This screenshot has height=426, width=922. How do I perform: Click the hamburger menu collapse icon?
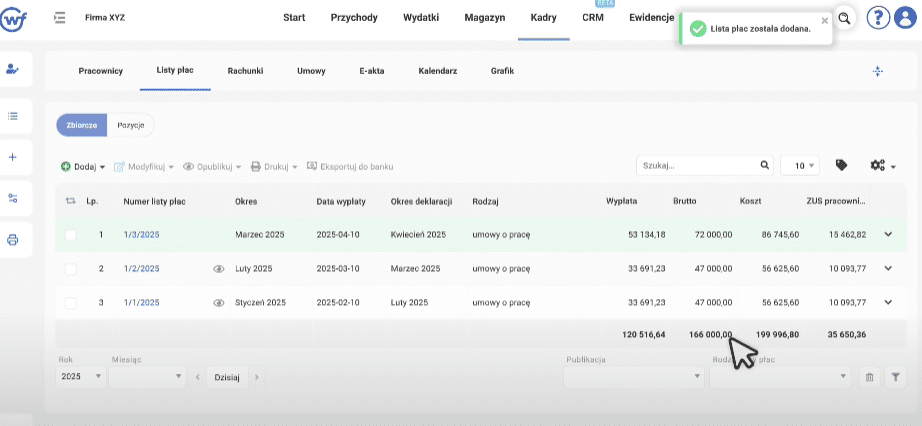tap(60, 17)
